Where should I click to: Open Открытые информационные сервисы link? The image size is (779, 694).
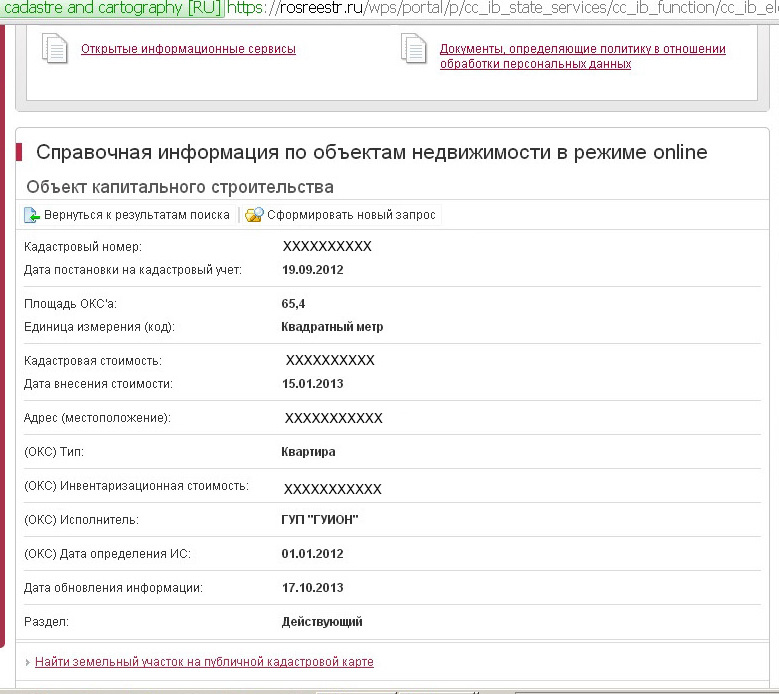pos(188,49)
